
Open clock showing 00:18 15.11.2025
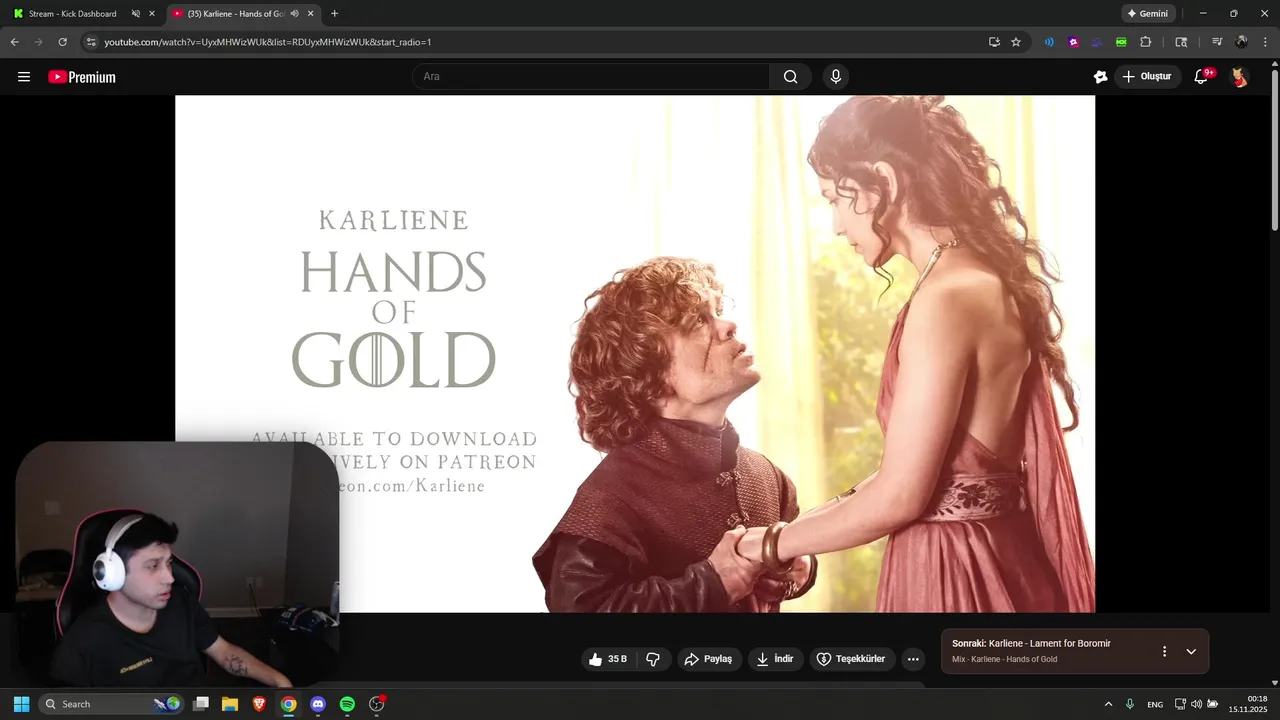[1248, 704]
